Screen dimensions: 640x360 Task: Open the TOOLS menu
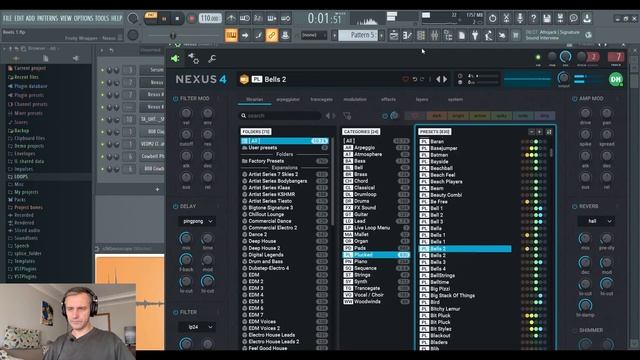pos(102,18)
